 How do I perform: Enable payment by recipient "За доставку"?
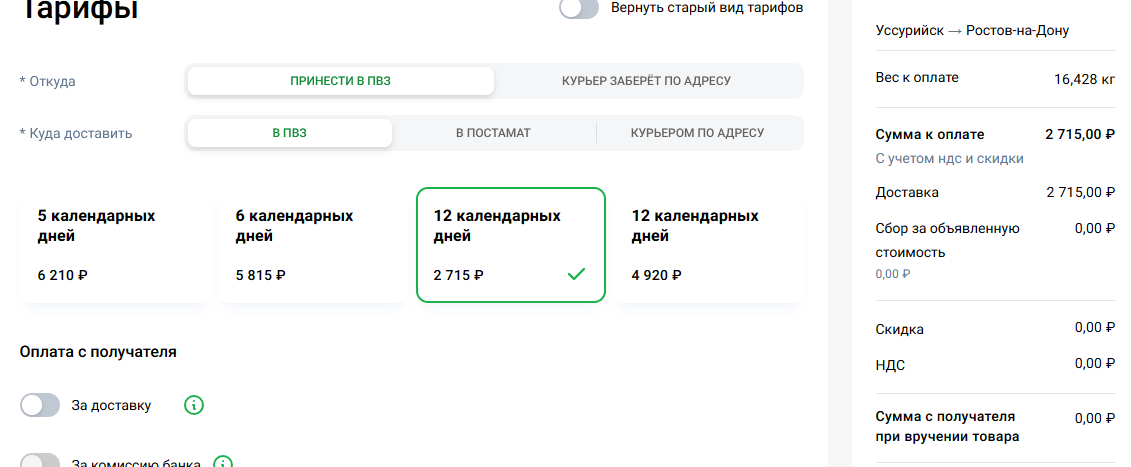click(40, 405)
